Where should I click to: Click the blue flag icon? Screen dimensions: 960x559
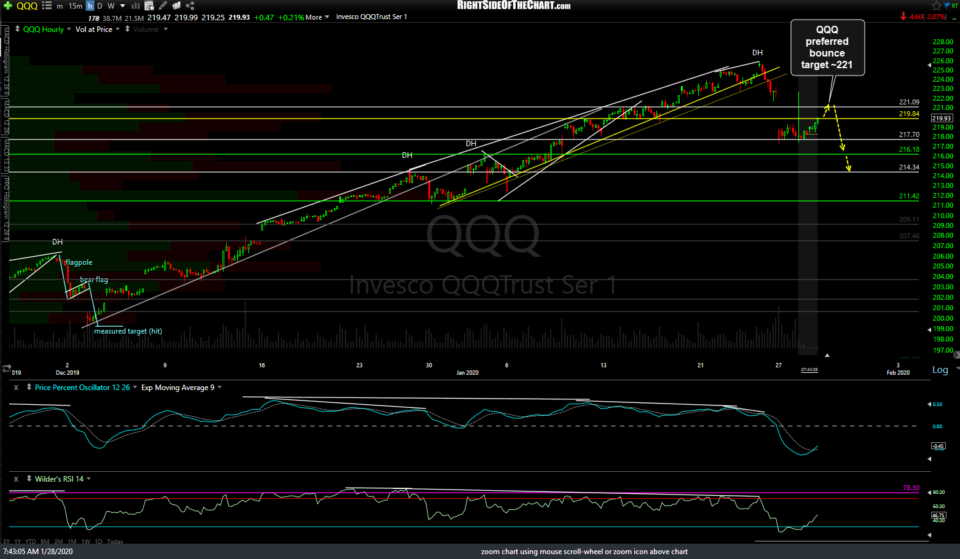pyautogui.click(x=946, y=6)
